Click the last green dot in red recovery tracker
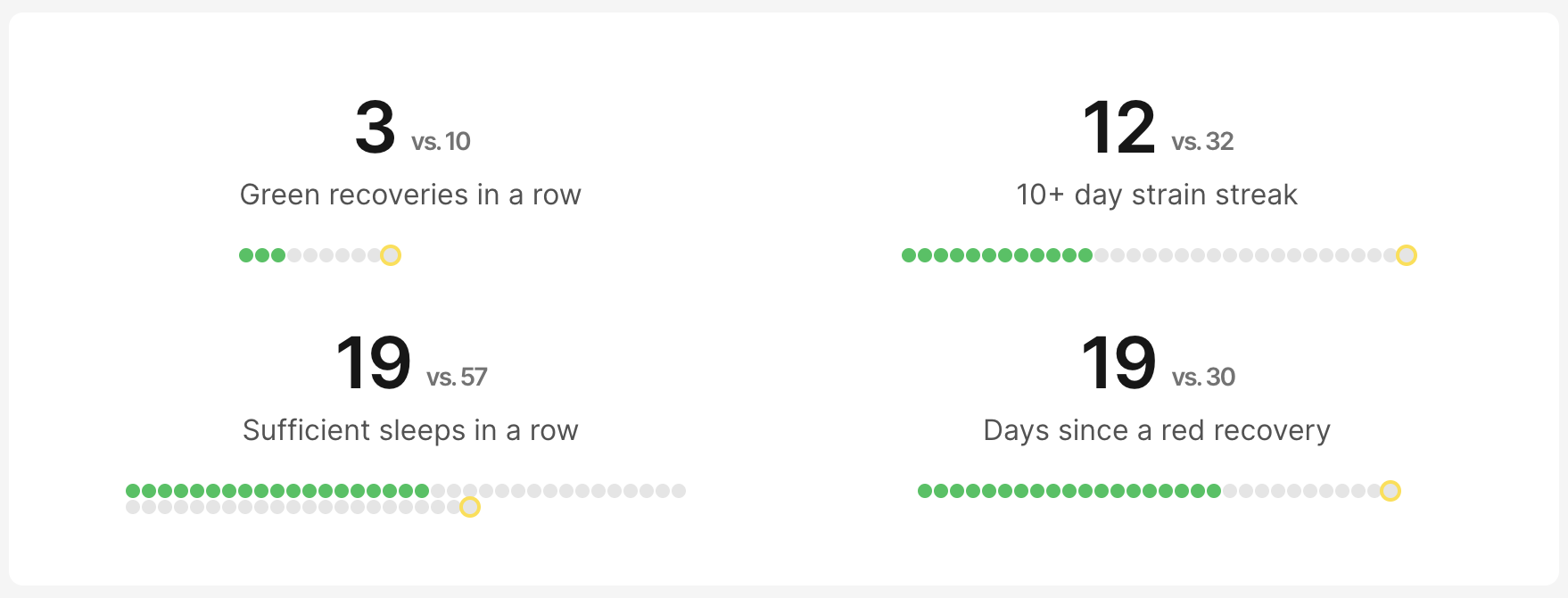The image size is (1568, 598). click(1214, 491)
